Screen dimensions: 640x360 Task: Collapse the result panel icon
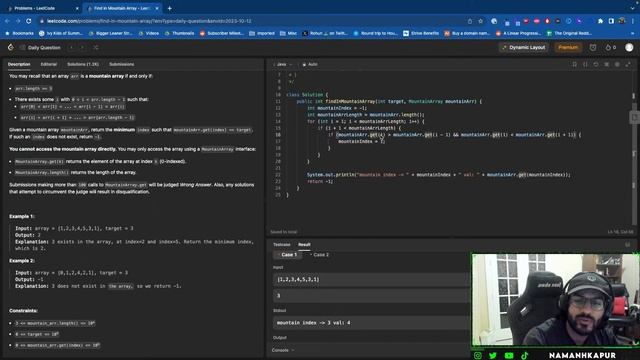pyautogui.click(x=627, y=244)
